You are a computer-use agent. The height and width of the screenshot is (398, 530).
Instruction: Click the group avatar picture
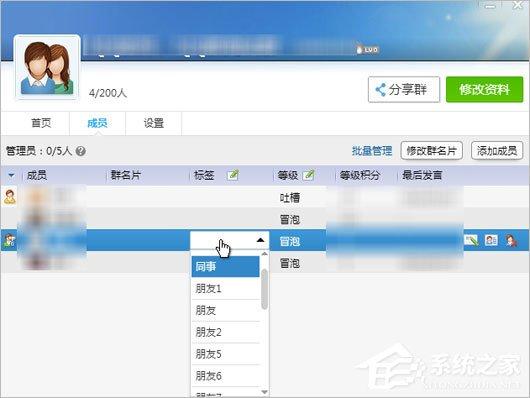point(47,68)
